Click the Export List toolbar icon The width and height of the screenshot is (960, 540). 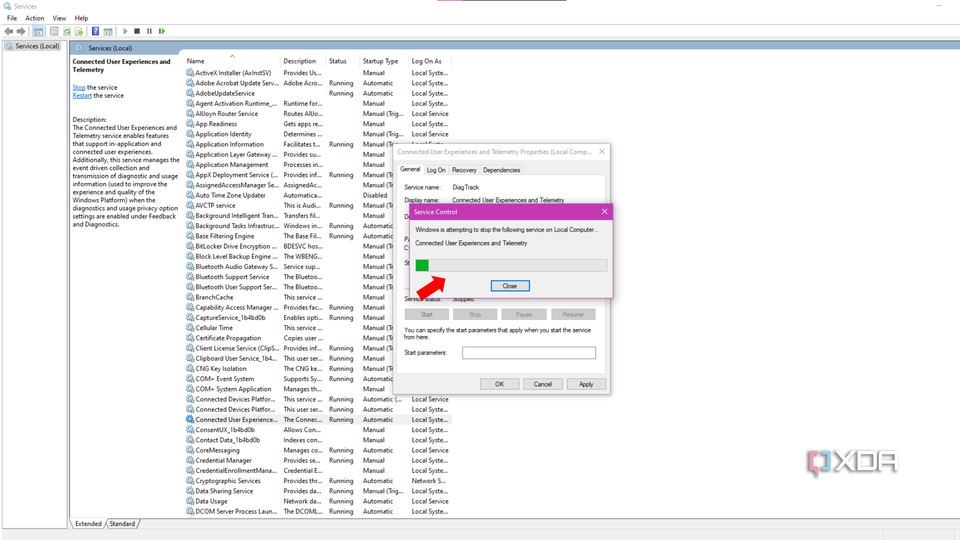79,31
